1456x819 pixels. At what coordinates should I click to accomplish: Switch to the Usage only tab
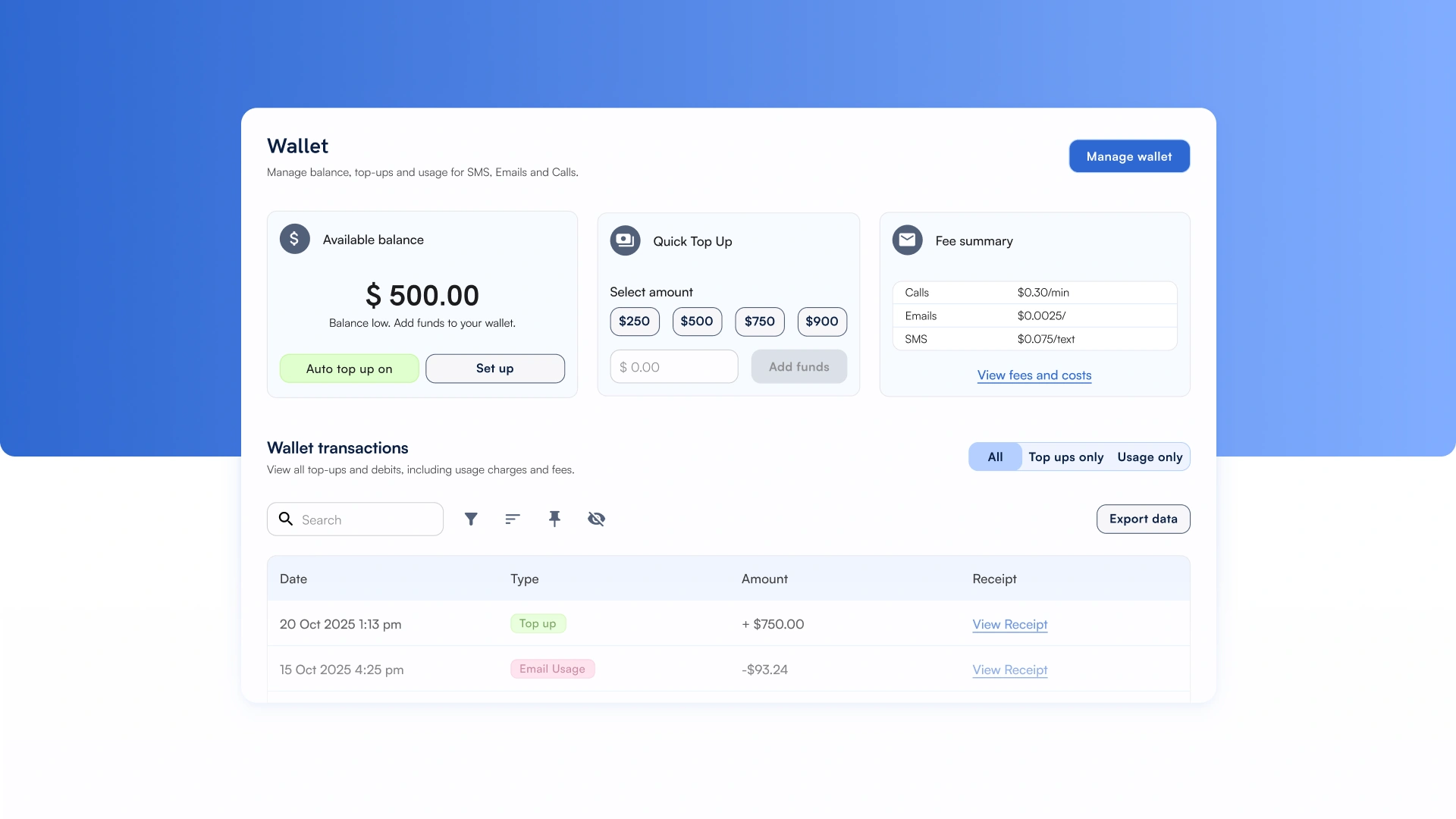1150,457
